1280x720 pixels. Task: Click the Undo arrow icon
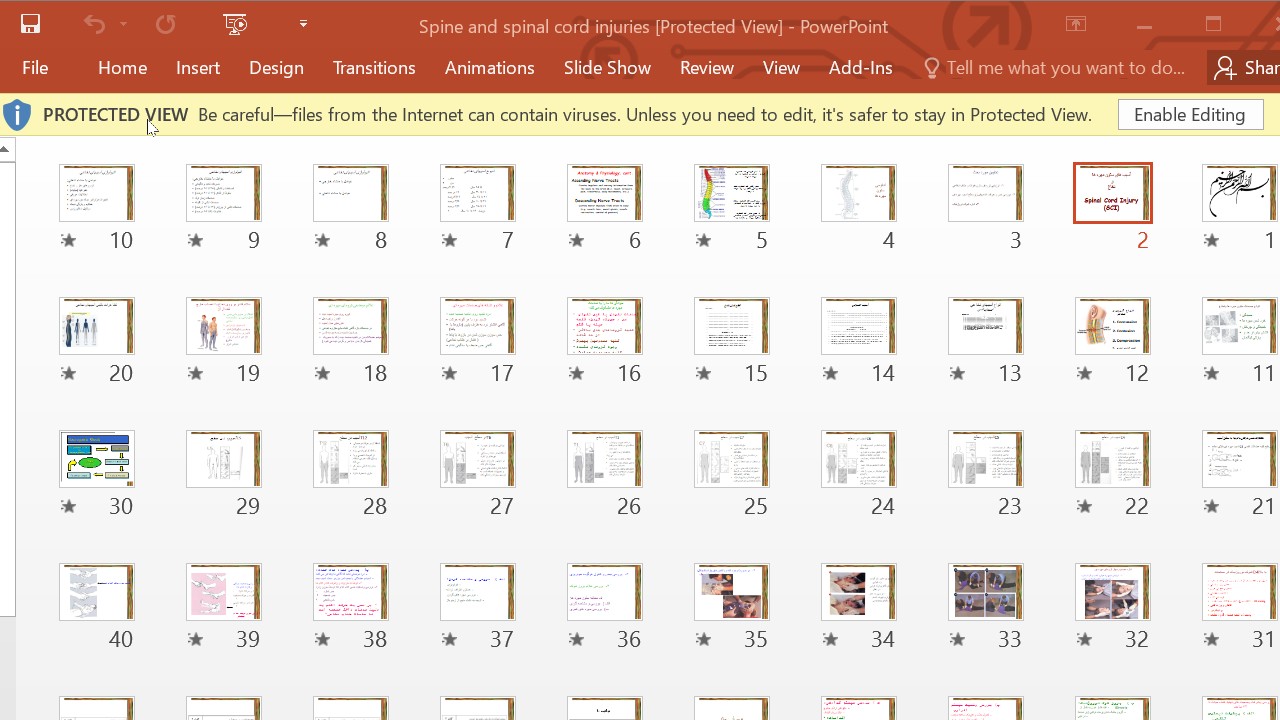[94, 25]
